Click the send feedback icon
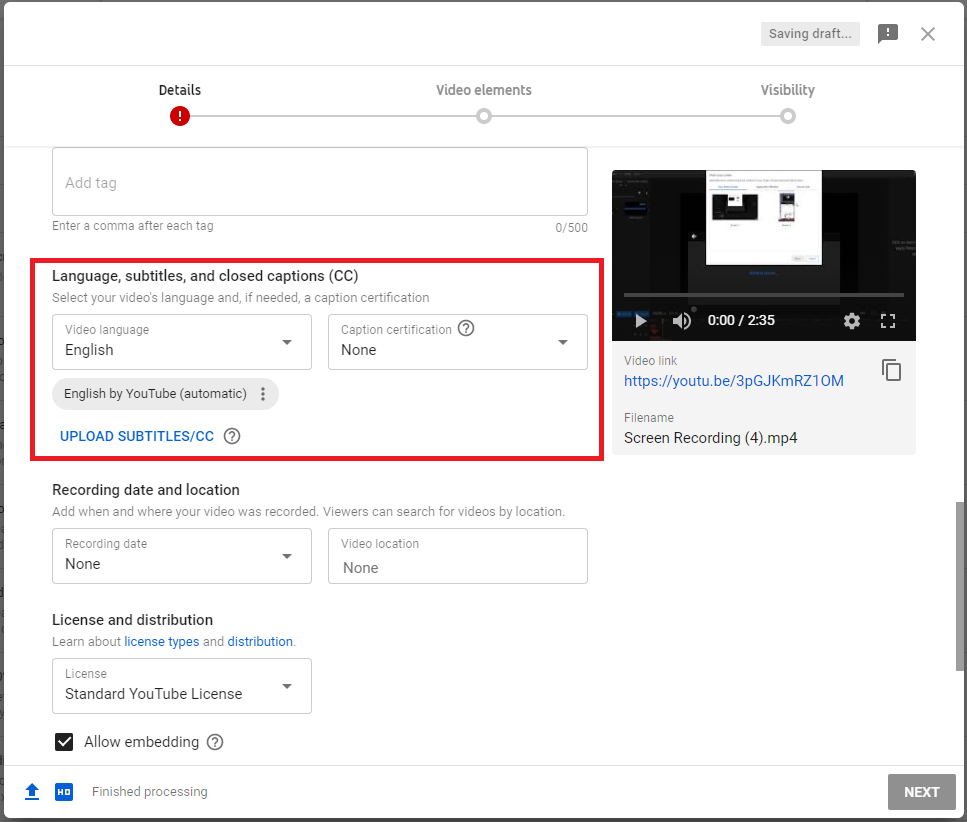Viewport: 967px width, 822px height. pyautogui.click(x=887, y=33)
